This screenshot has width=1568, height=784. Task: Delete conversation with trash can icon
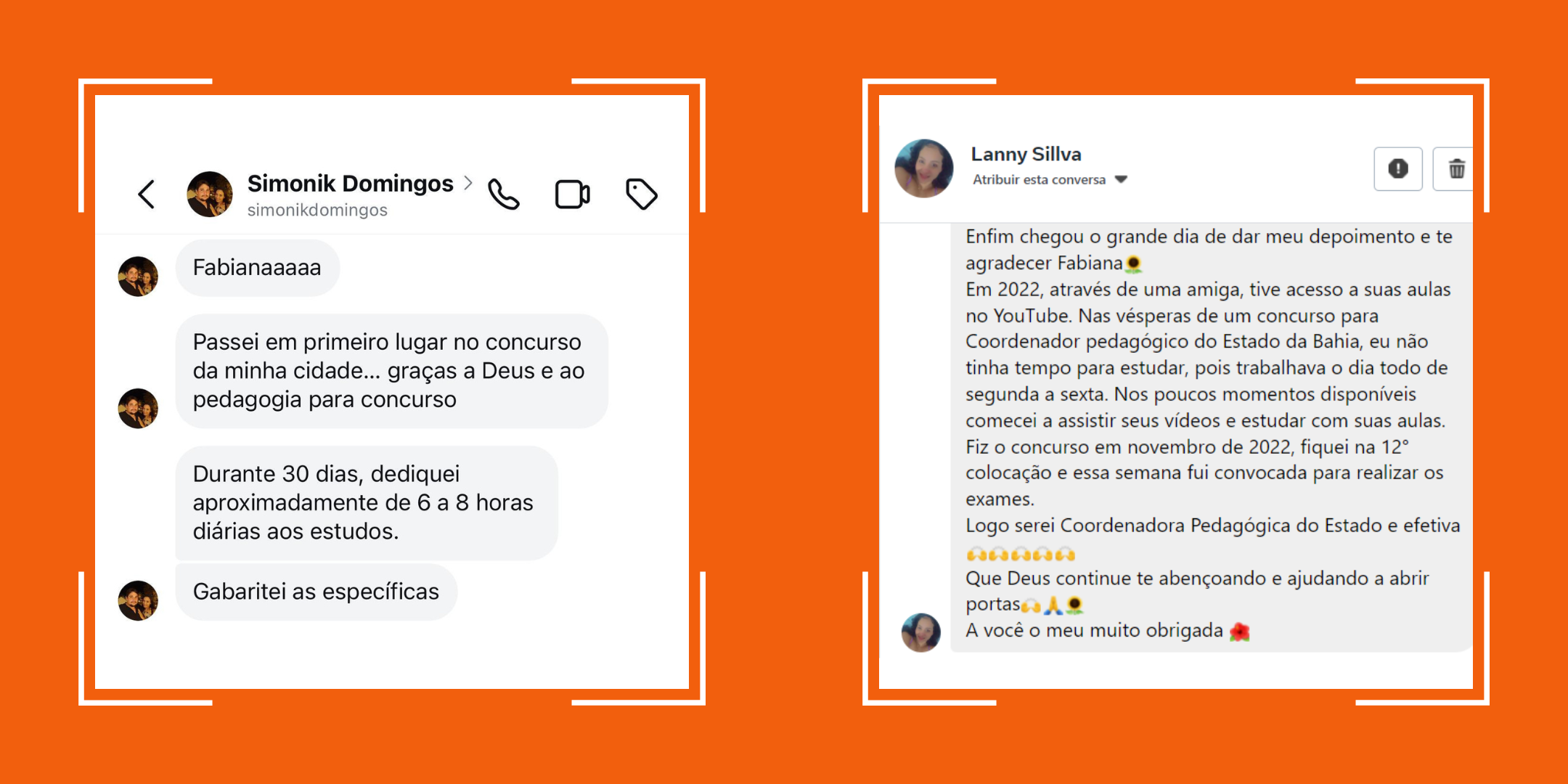tap(1454, 168)
